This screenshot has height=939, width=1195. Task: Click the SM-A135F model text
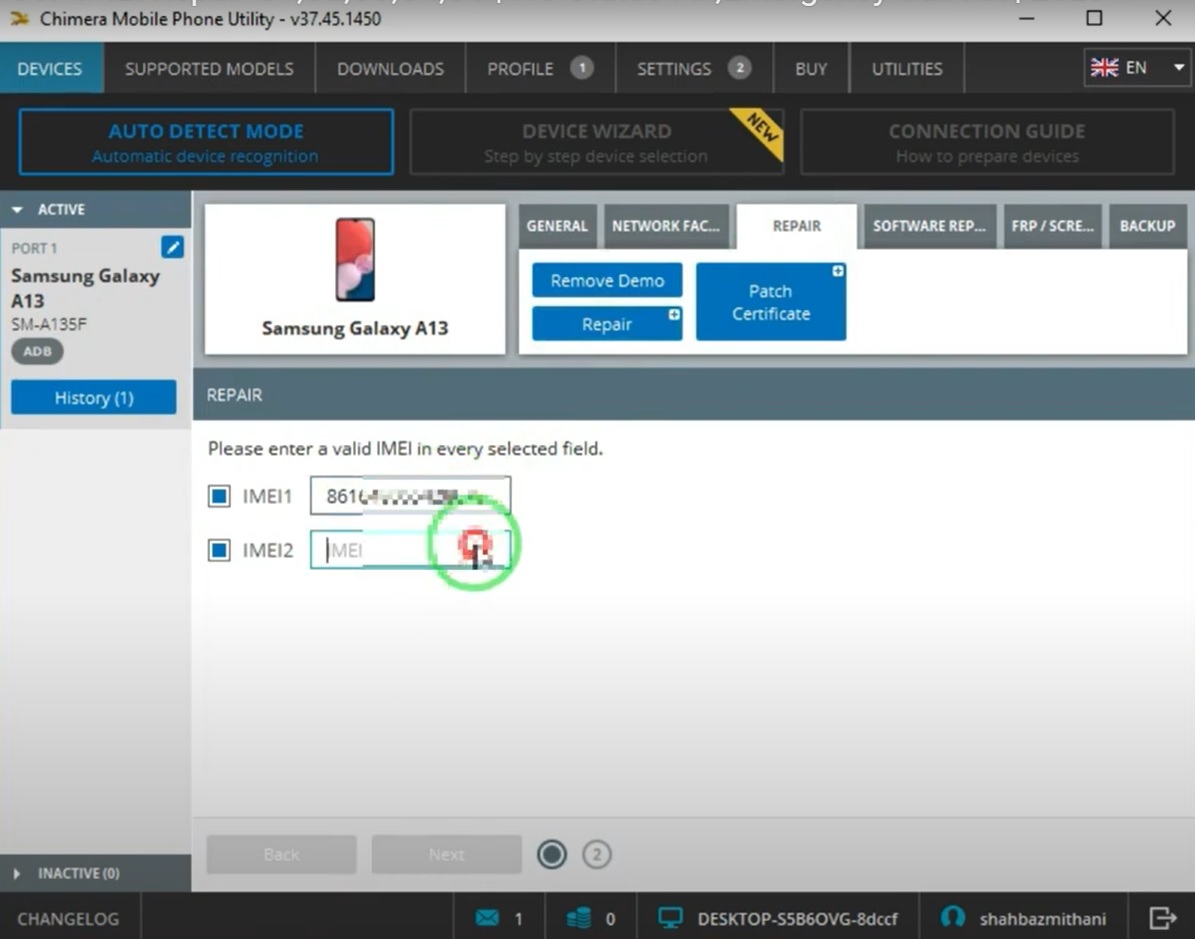(49, 324)
